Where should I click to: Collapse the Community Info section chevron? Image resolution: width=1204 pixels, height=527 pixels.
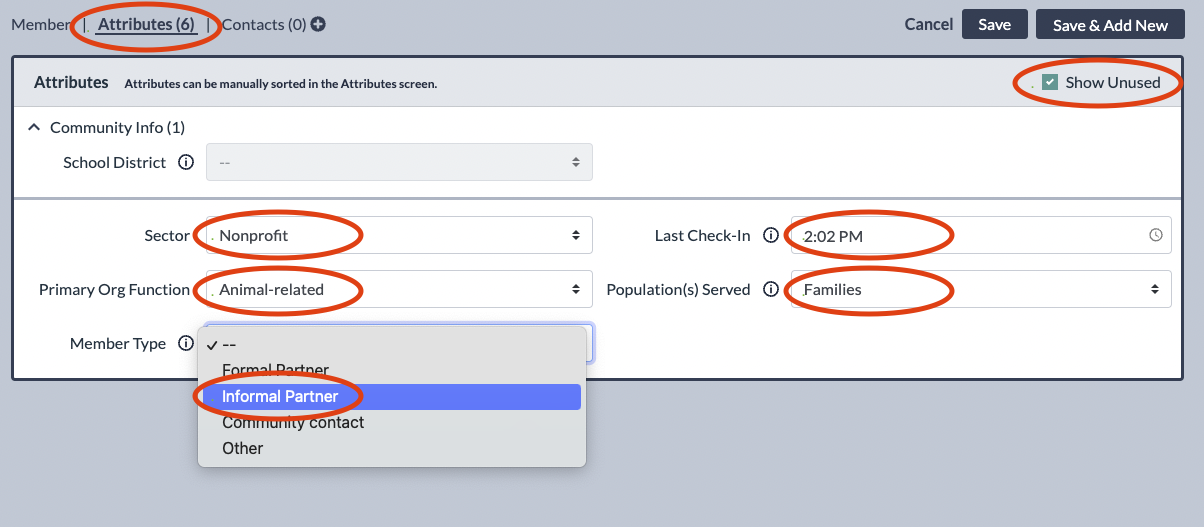tap(34, 127)
